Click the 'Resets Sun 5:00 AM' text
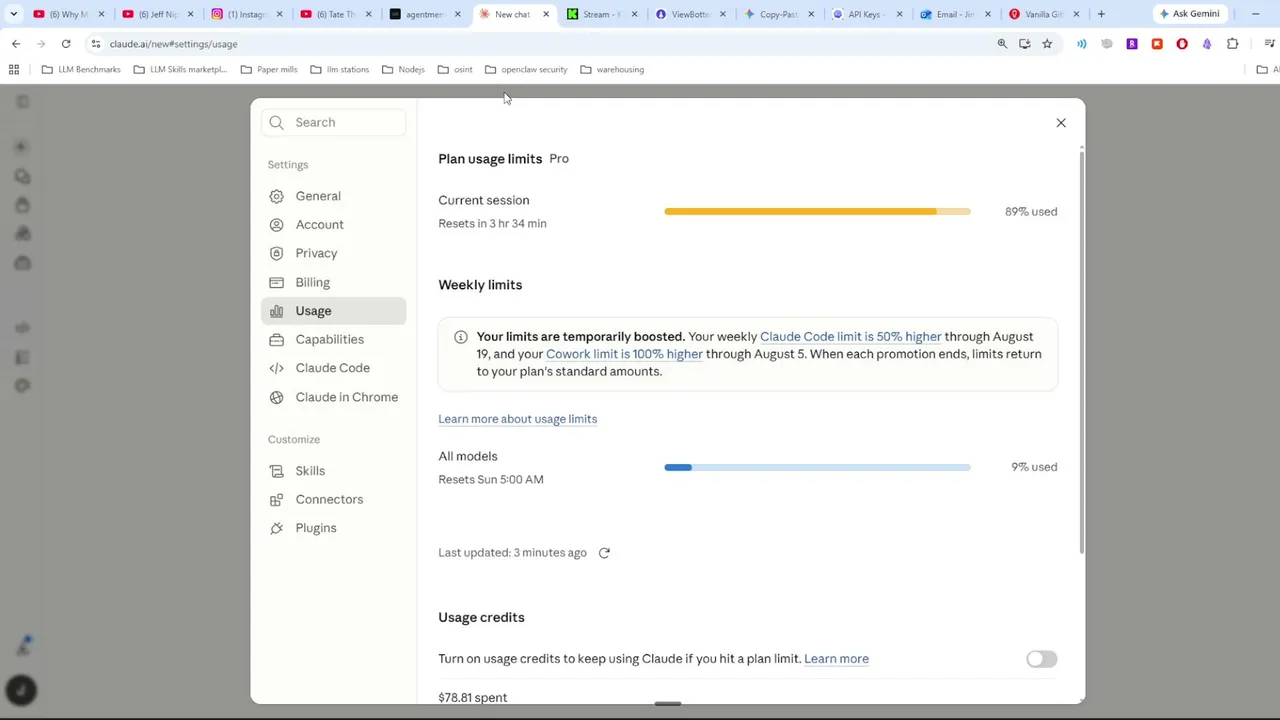 491,480
